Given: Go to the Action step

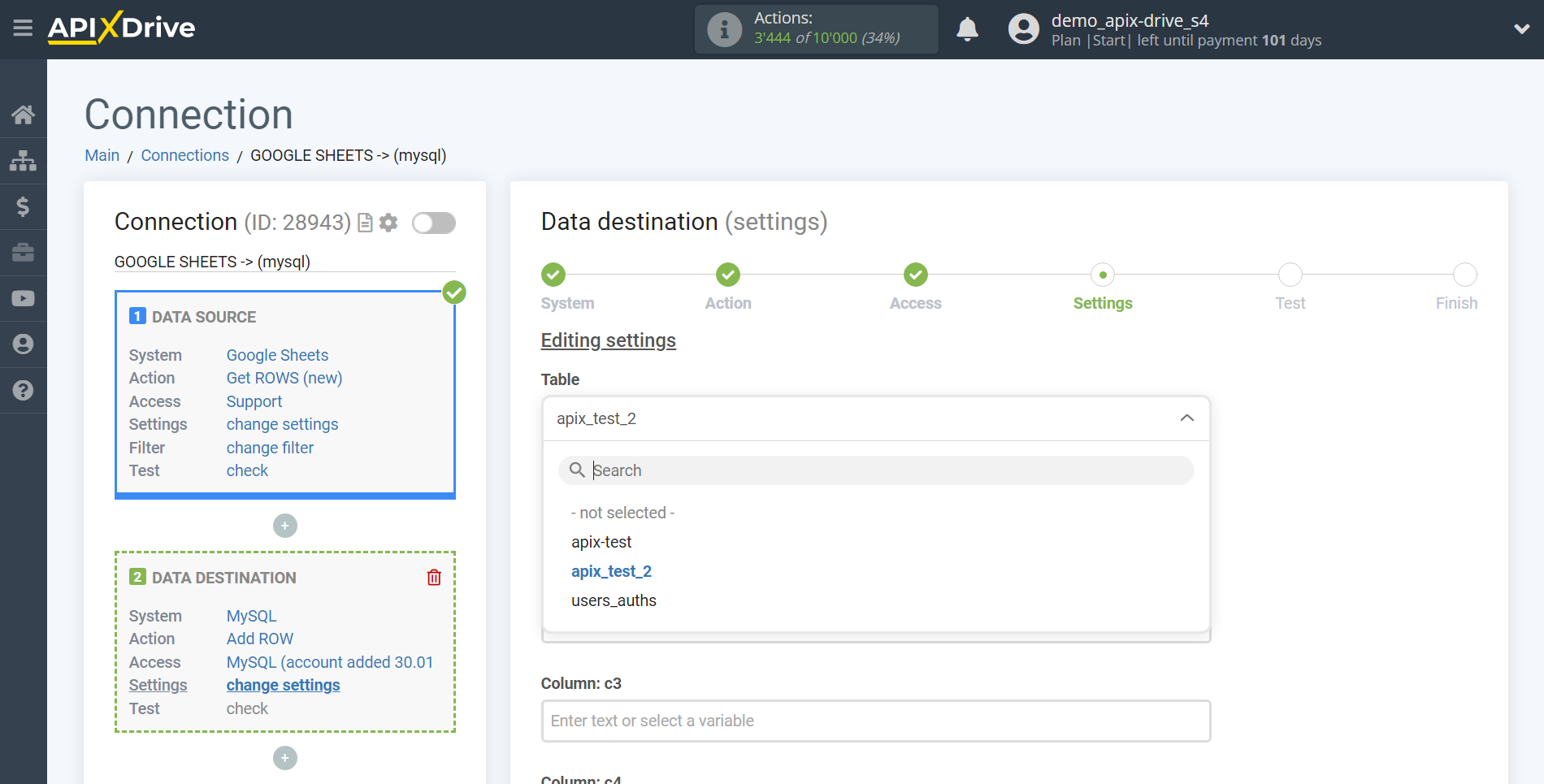Looking at the screenshot, I should [728, 275].
